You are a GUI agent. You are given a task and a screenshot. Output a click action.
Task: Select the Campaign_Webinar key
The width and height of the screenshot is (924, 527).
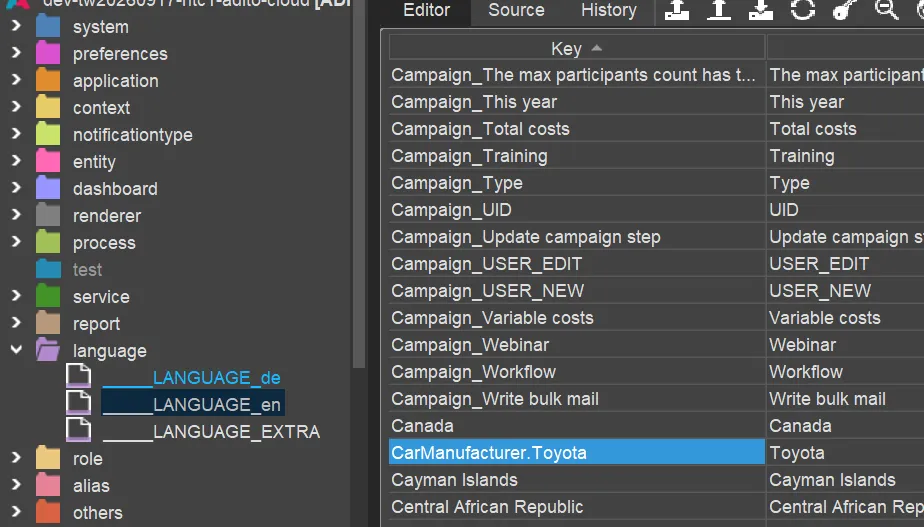576,345
